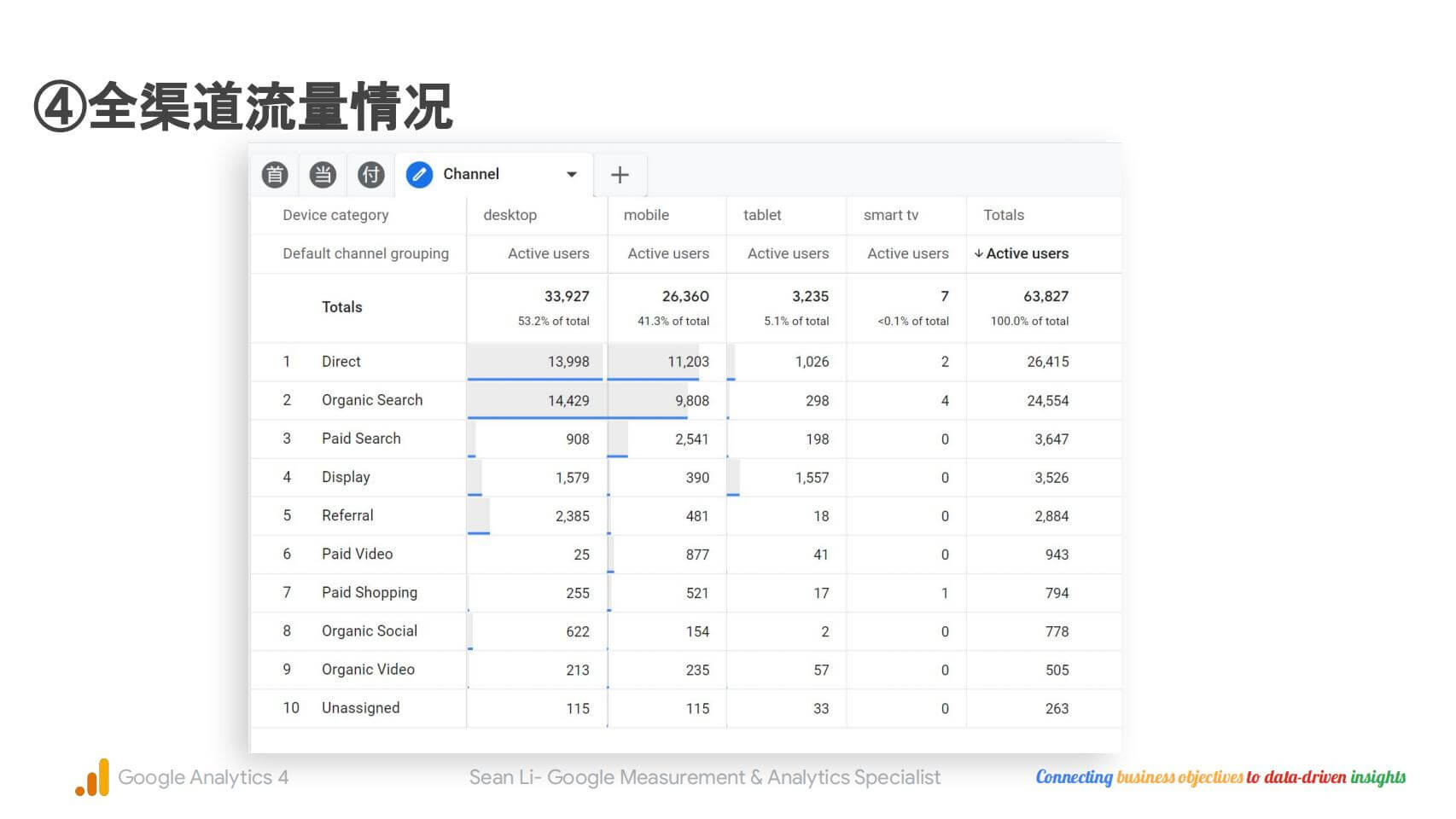Viewport: 1456px width, 819px height.
Task: Click the sort arrow beside Totals Active users
Action: pos(978,253)
